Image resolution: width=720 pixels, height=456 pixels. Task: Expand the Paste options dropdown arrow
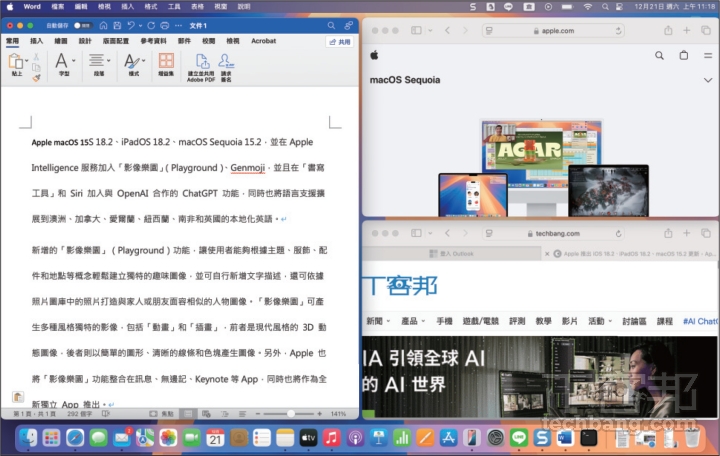tap(27, 60)
